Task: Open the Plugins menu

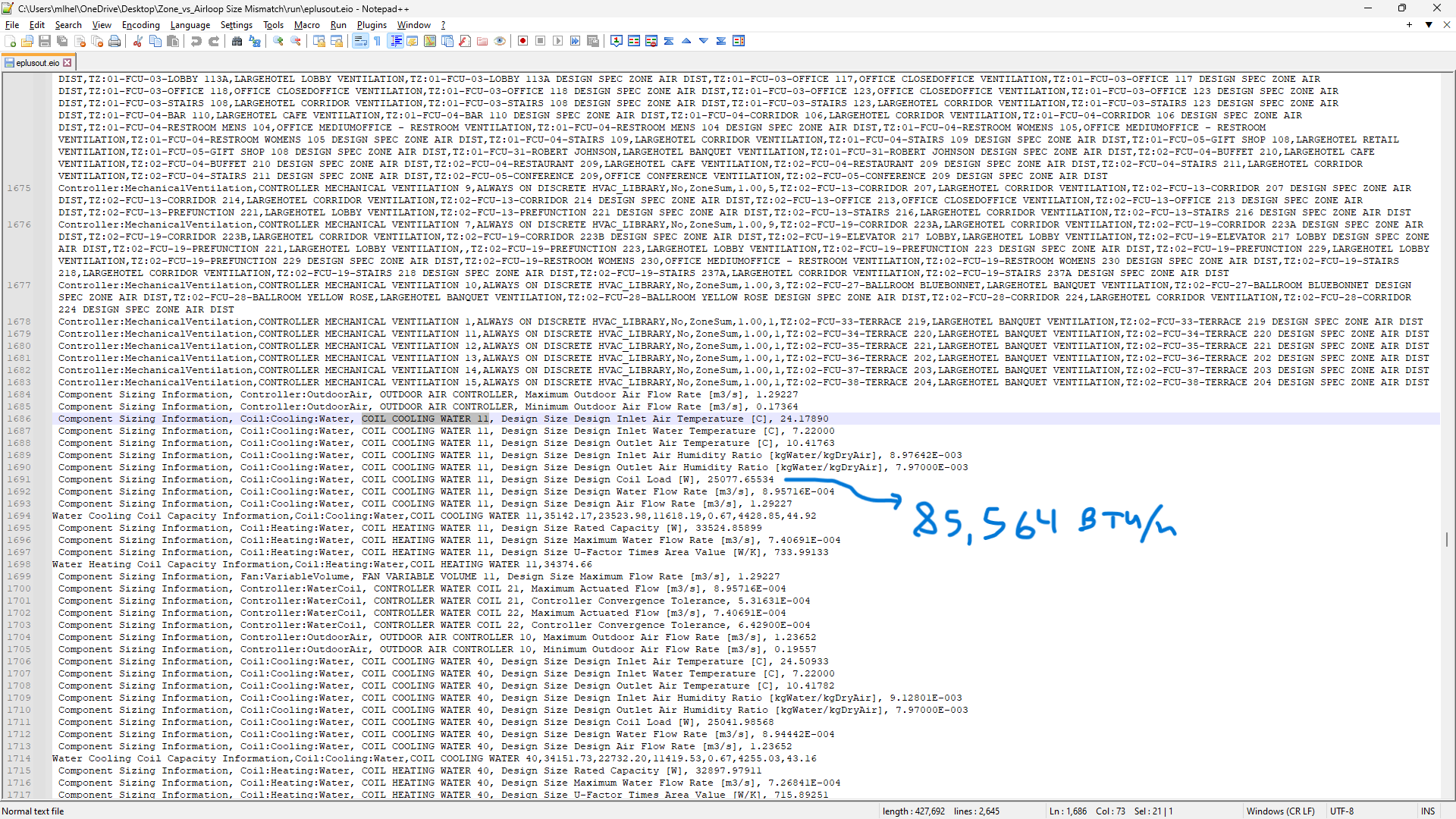Action: pyautogui.click(x=372, y=25)
